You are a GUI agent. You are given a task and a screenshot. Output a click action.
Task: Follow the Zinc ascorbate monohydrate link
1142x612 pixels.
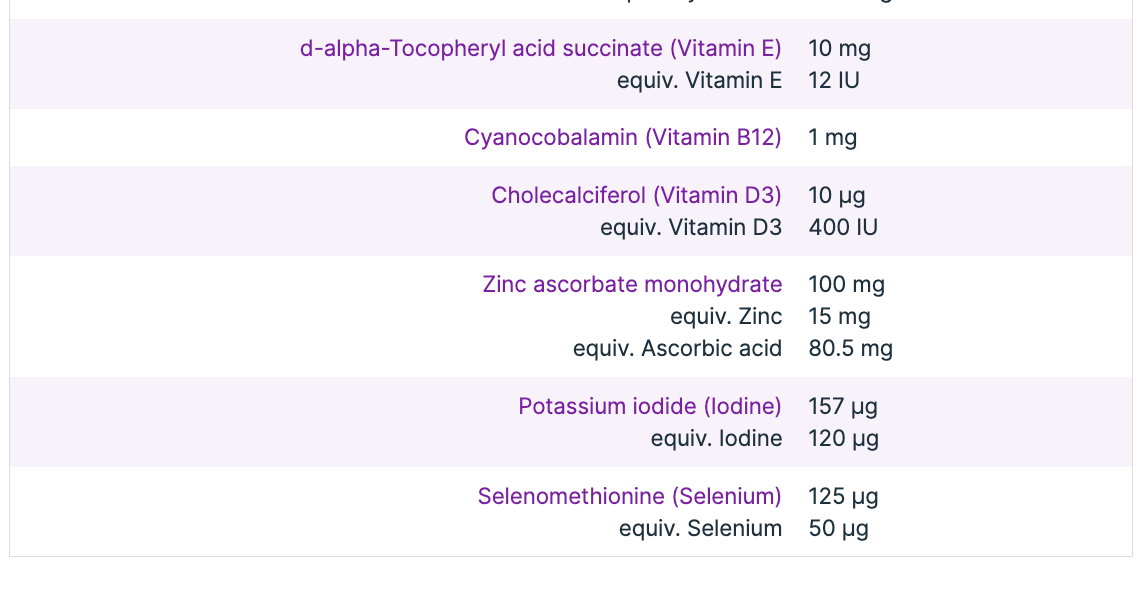tap(632, 284)
